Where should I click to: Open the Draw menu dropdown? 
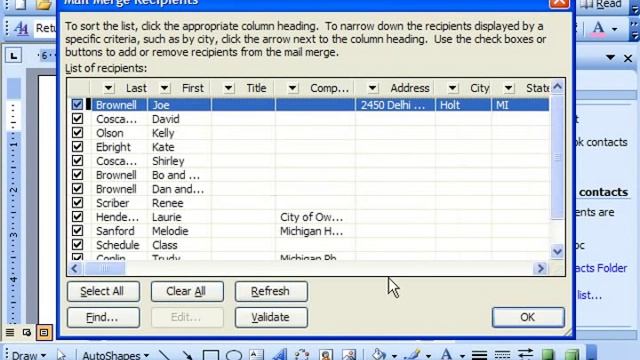[x=28, y=355]
